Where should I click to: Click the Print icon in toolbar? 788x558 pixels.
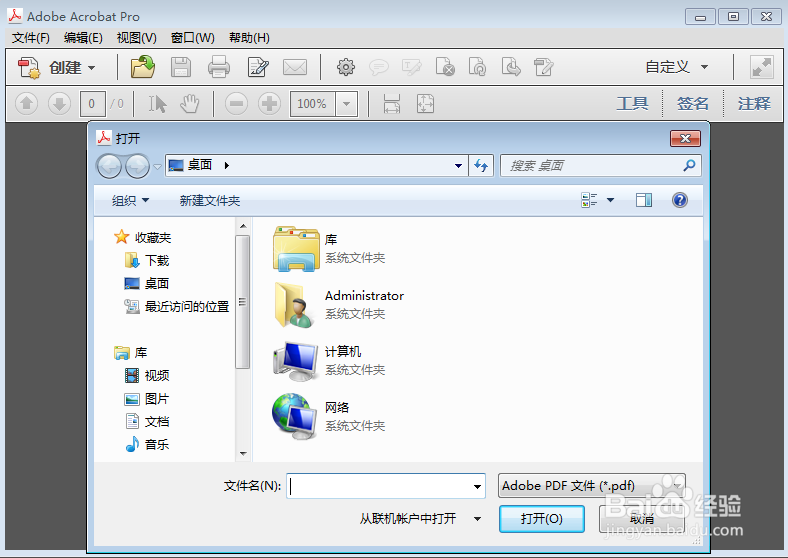point(219,67)
